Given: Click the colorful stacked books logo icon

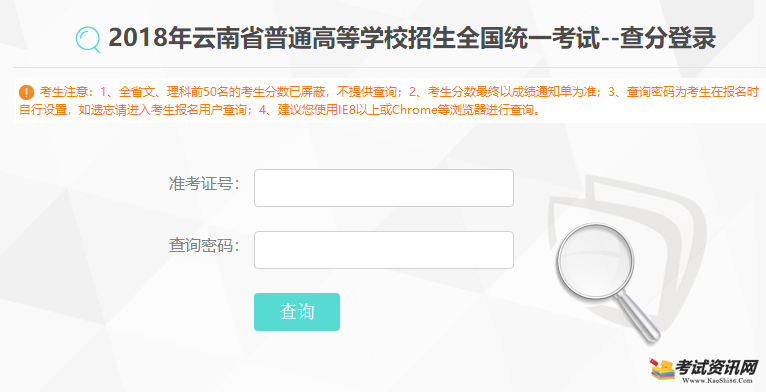Looking at the screenshot, I should tap(662, 370).
